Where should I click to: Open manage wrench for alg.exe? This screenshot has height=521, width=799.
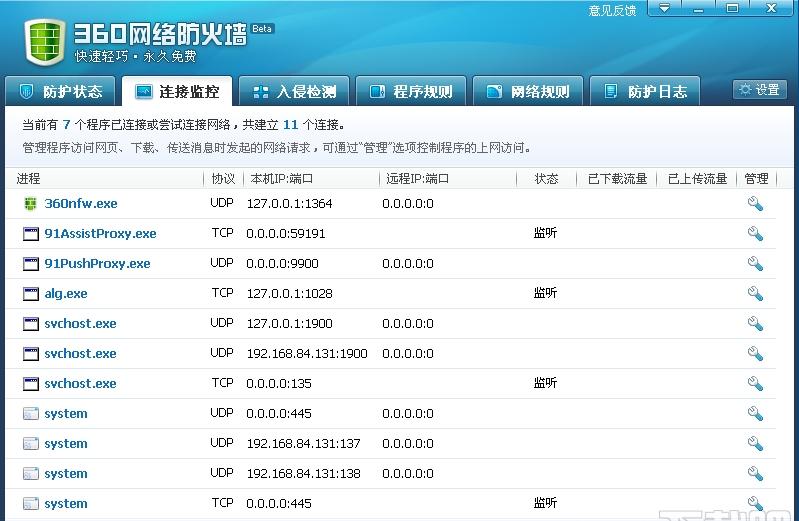[755, 294]
